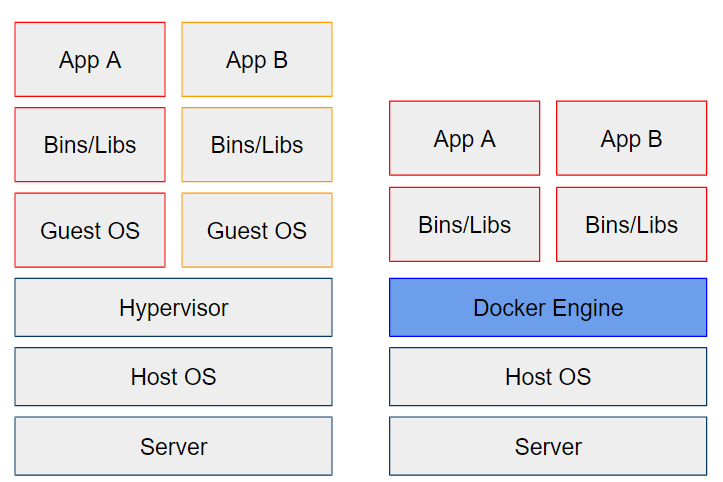Select Bins/Libs box under App A in the Docker stack
Screen dimensions: 723x482
(464, 224)
